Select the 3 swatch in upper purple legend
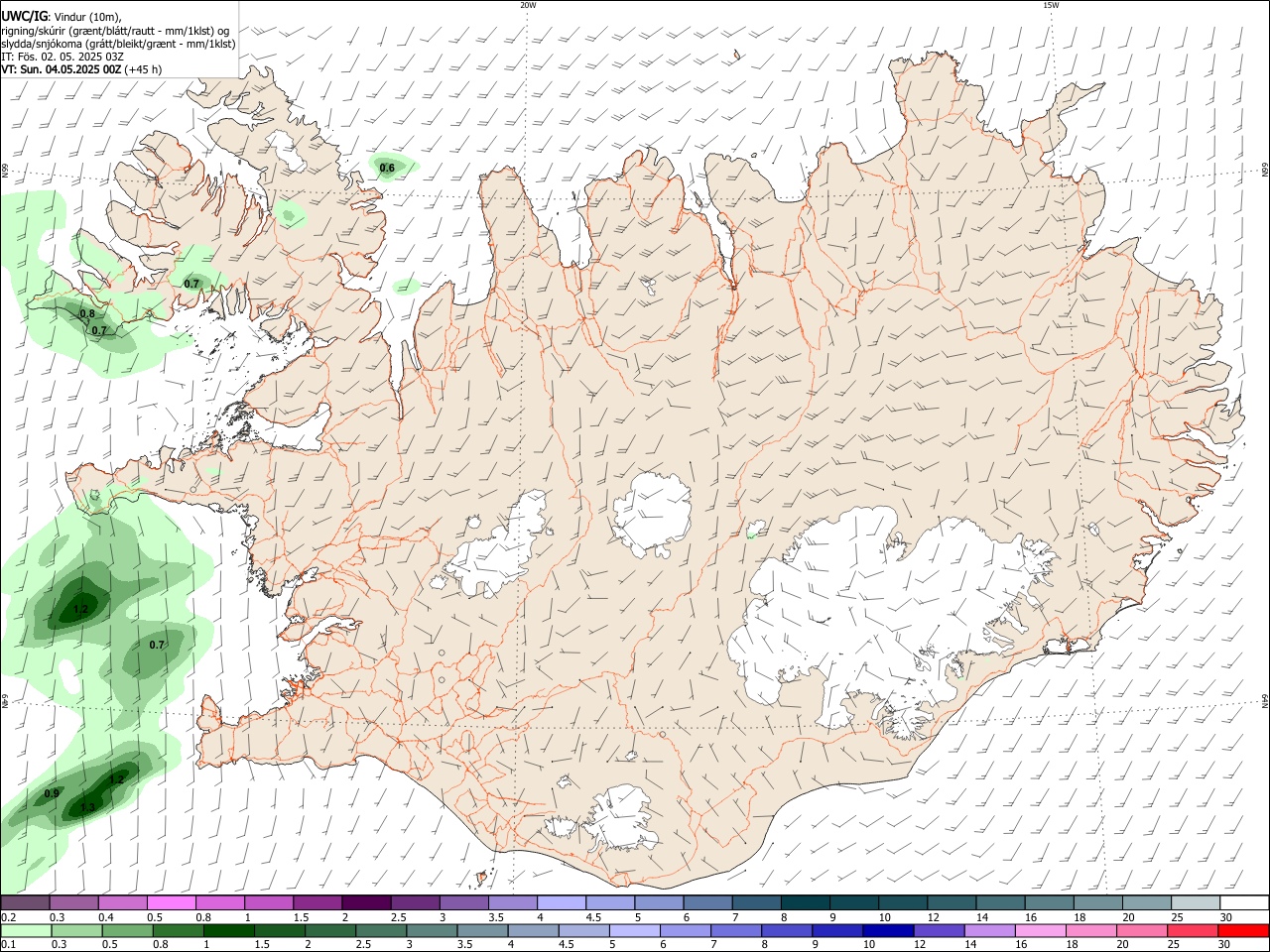This screenshot has width=1270, height=952. point(462,902)
